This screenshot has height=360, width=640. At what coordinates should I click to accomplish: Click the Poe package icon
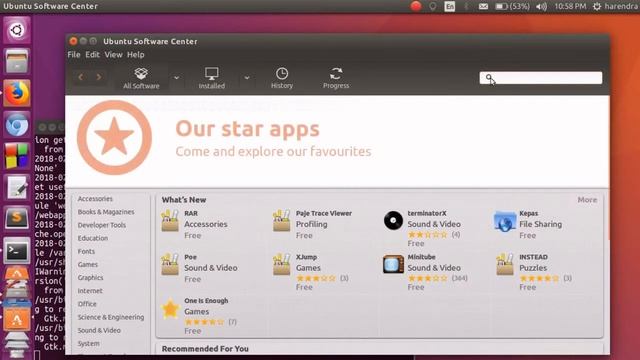coord(170,264)
